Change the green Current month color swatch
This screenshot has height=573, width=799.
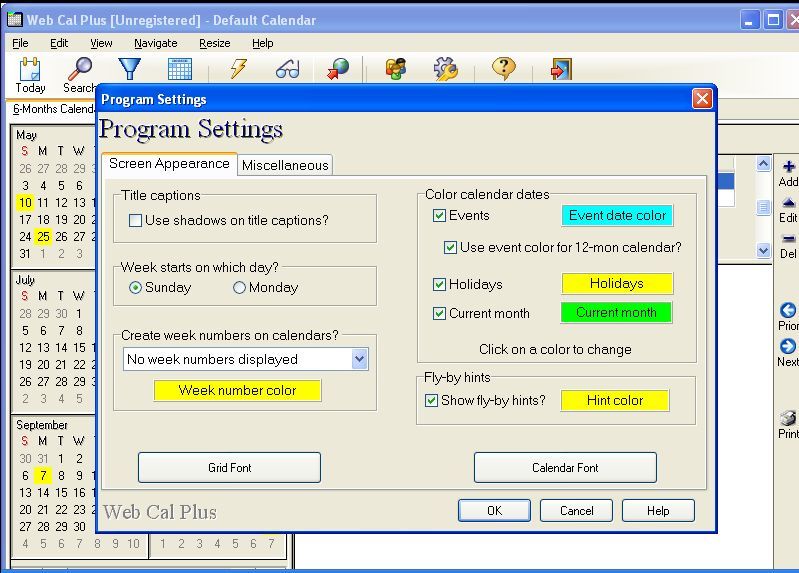click(x=616, y=312)
